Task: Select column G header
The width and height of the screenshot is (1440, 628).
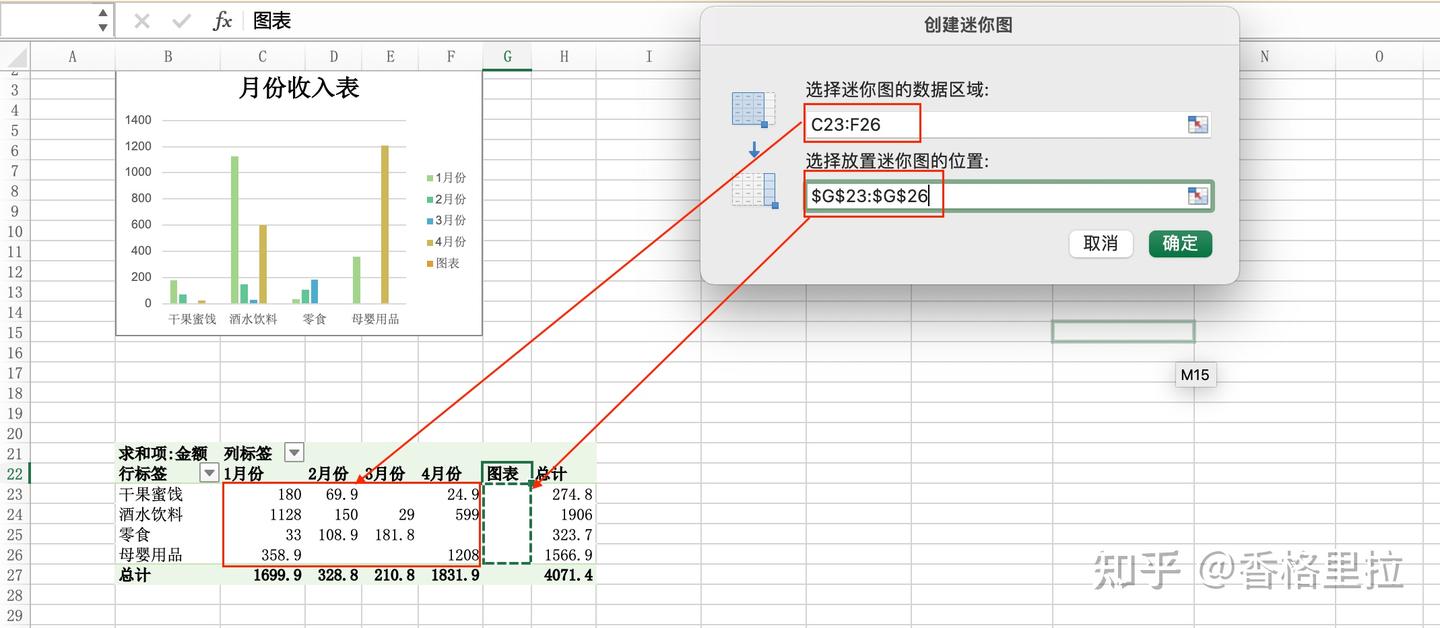Action: coord(507,57)
